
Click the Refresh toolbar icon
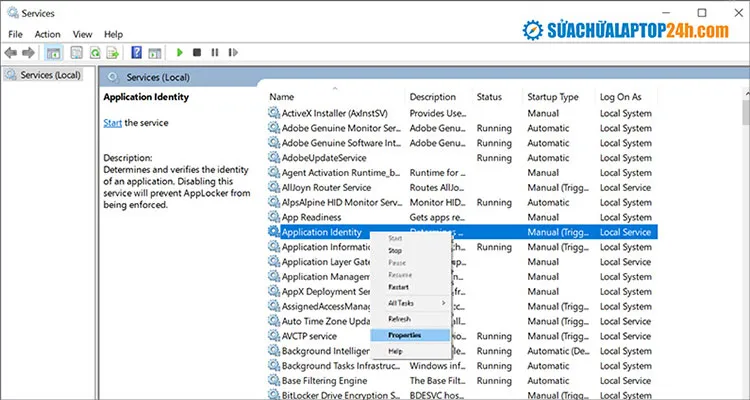[x=95, y=52]
